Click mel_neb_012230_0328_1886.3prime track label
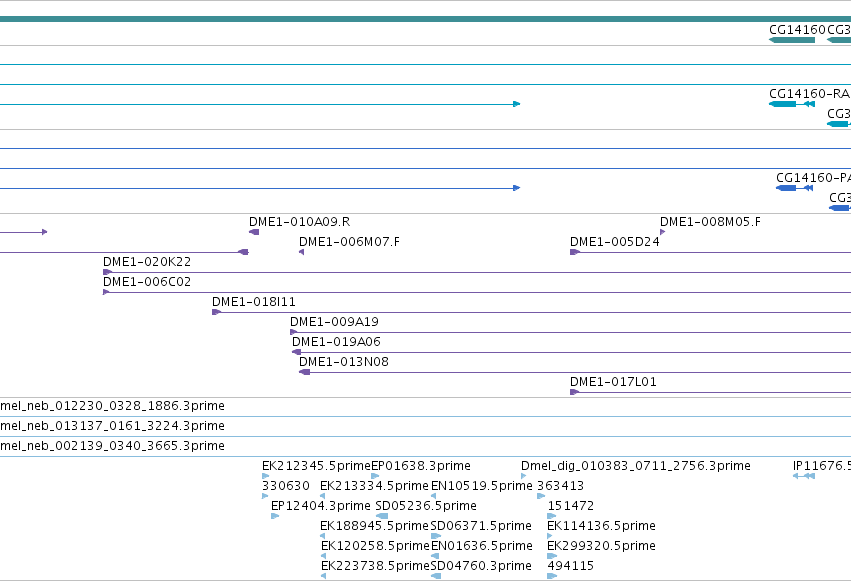The width and height of the screenshot is (851, 581). [112, 406]
